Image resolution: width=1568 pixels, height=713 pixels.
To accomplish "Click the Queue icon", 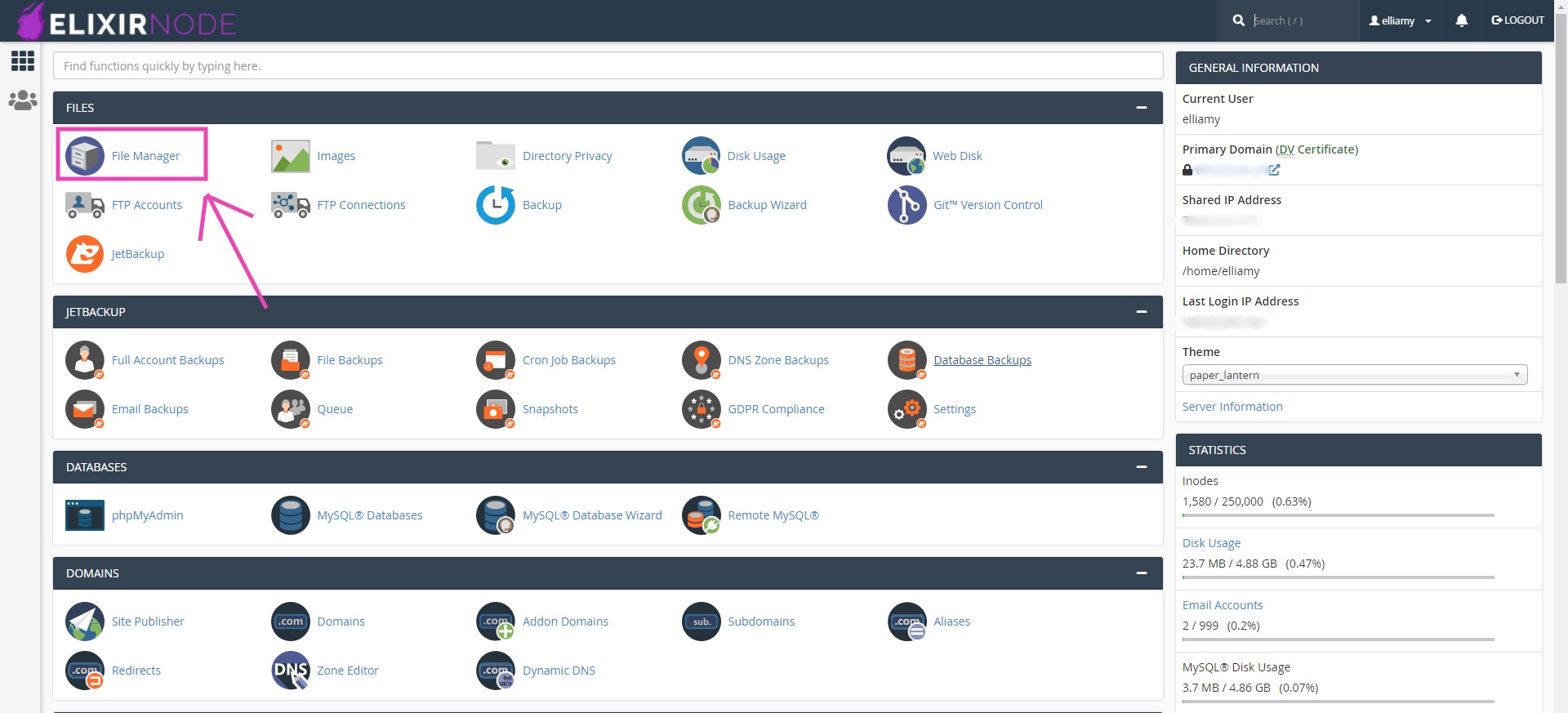I will tap(291, 409).
